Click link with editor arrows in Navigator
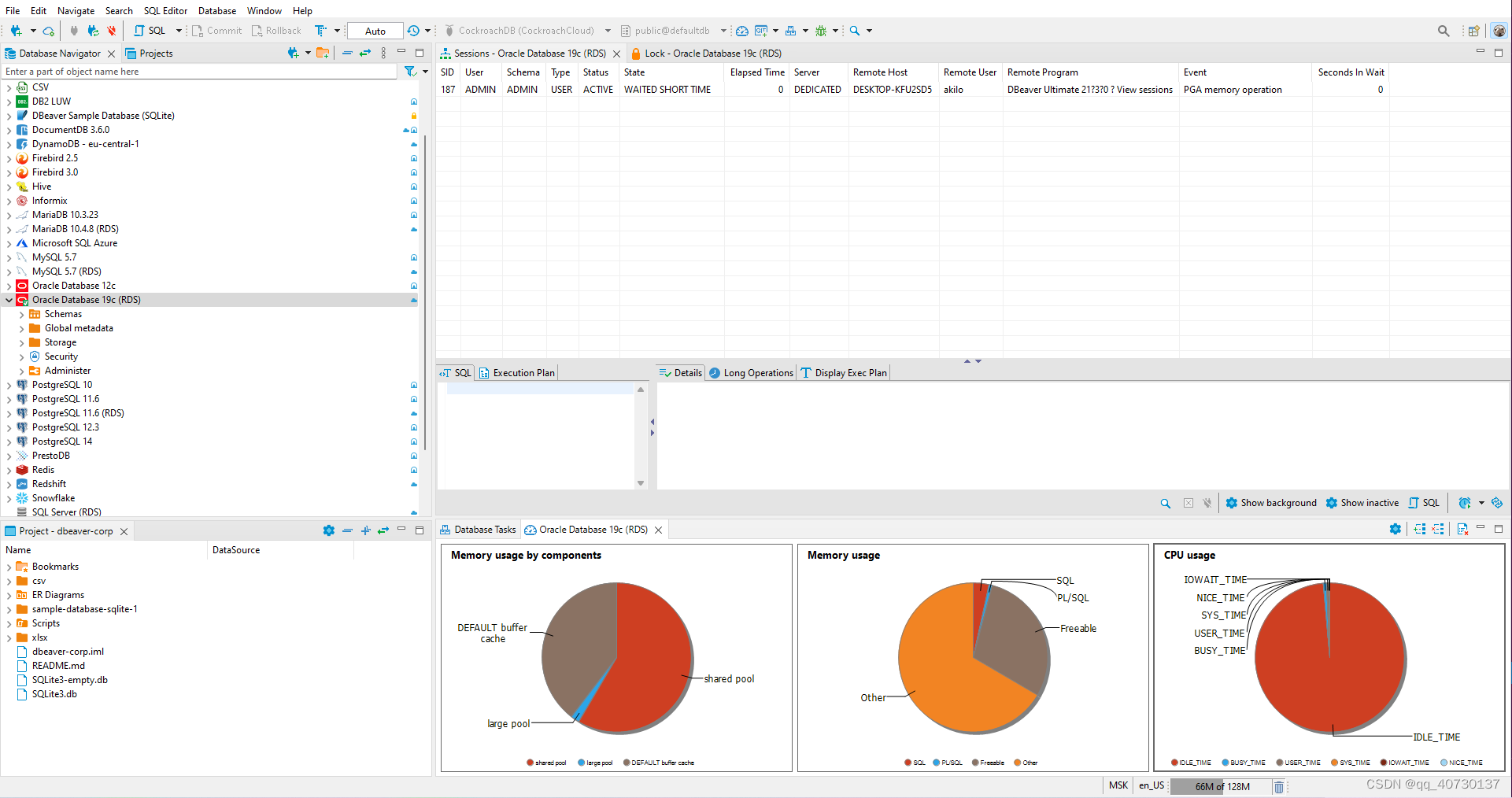This screenshot has width=1512, height=798. [x=365, y=53]
